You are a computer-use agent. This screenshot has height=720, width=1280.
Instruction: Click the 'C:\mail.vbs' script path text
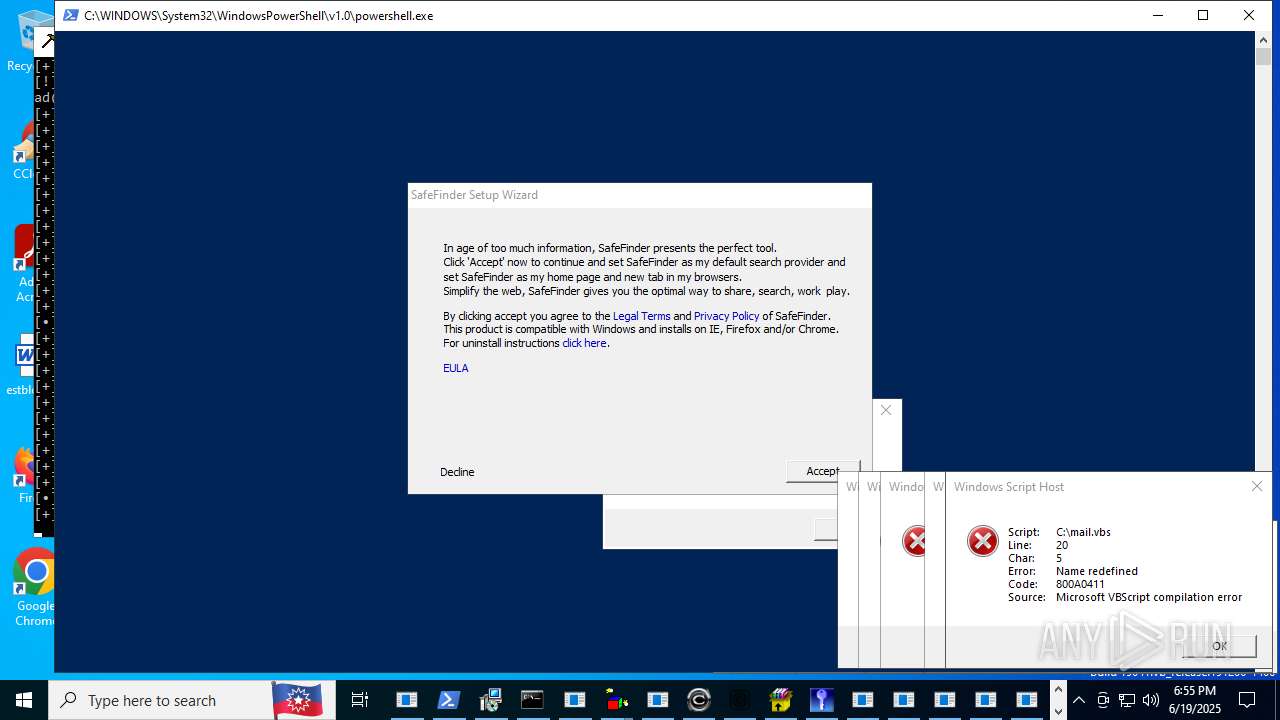coord(1083,532)
